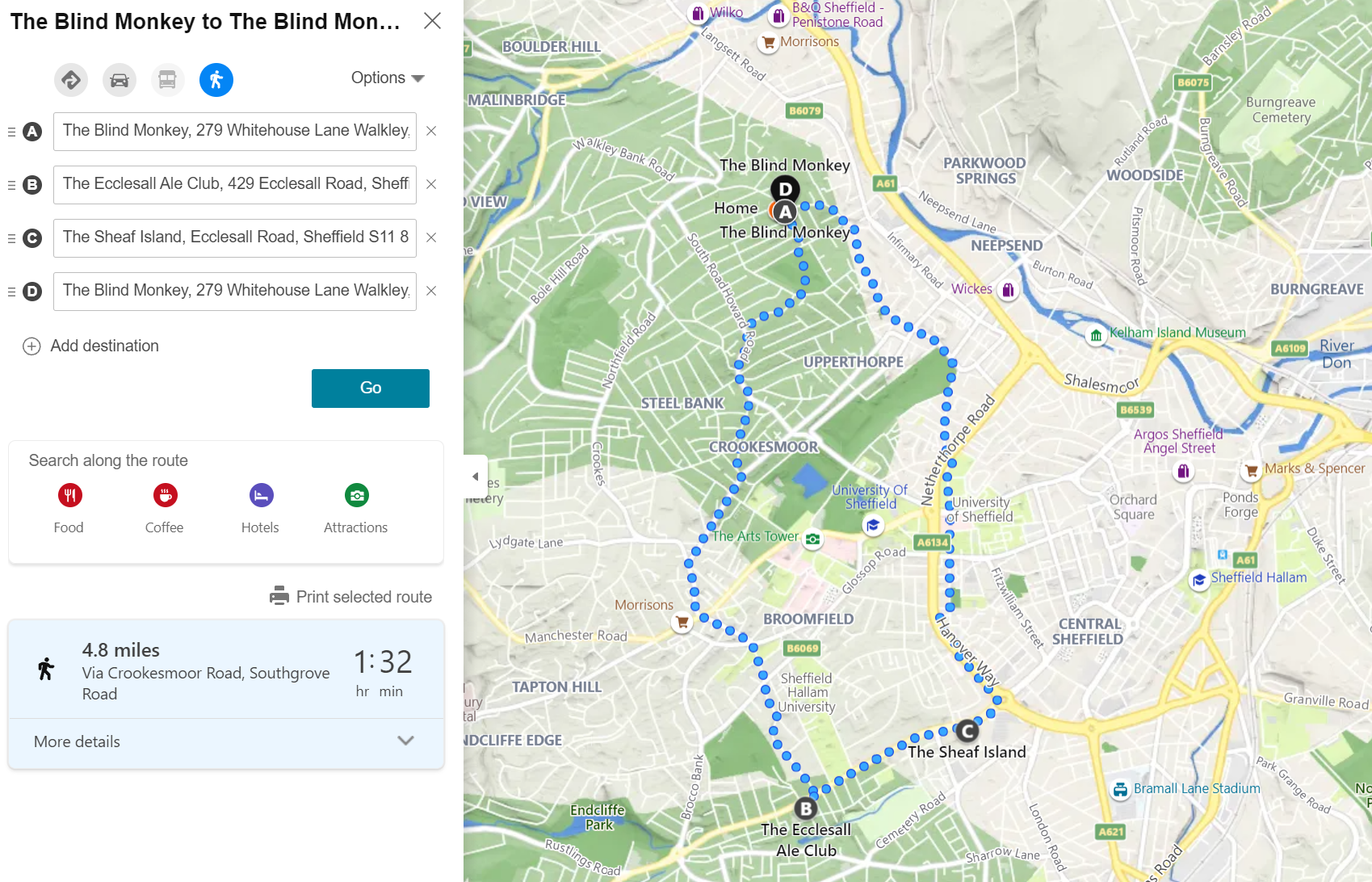Image resolution: width=1372 pixels, height=882 pixels.
Task: Click the general directions arrow icon
Action: pos(71,80)
